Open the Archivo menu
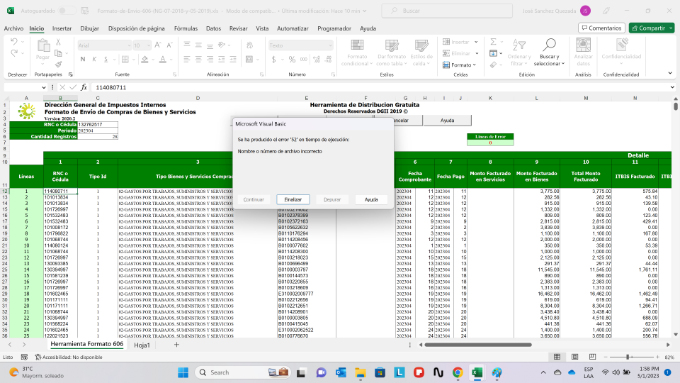680x383 pixels. pos(13,29)
